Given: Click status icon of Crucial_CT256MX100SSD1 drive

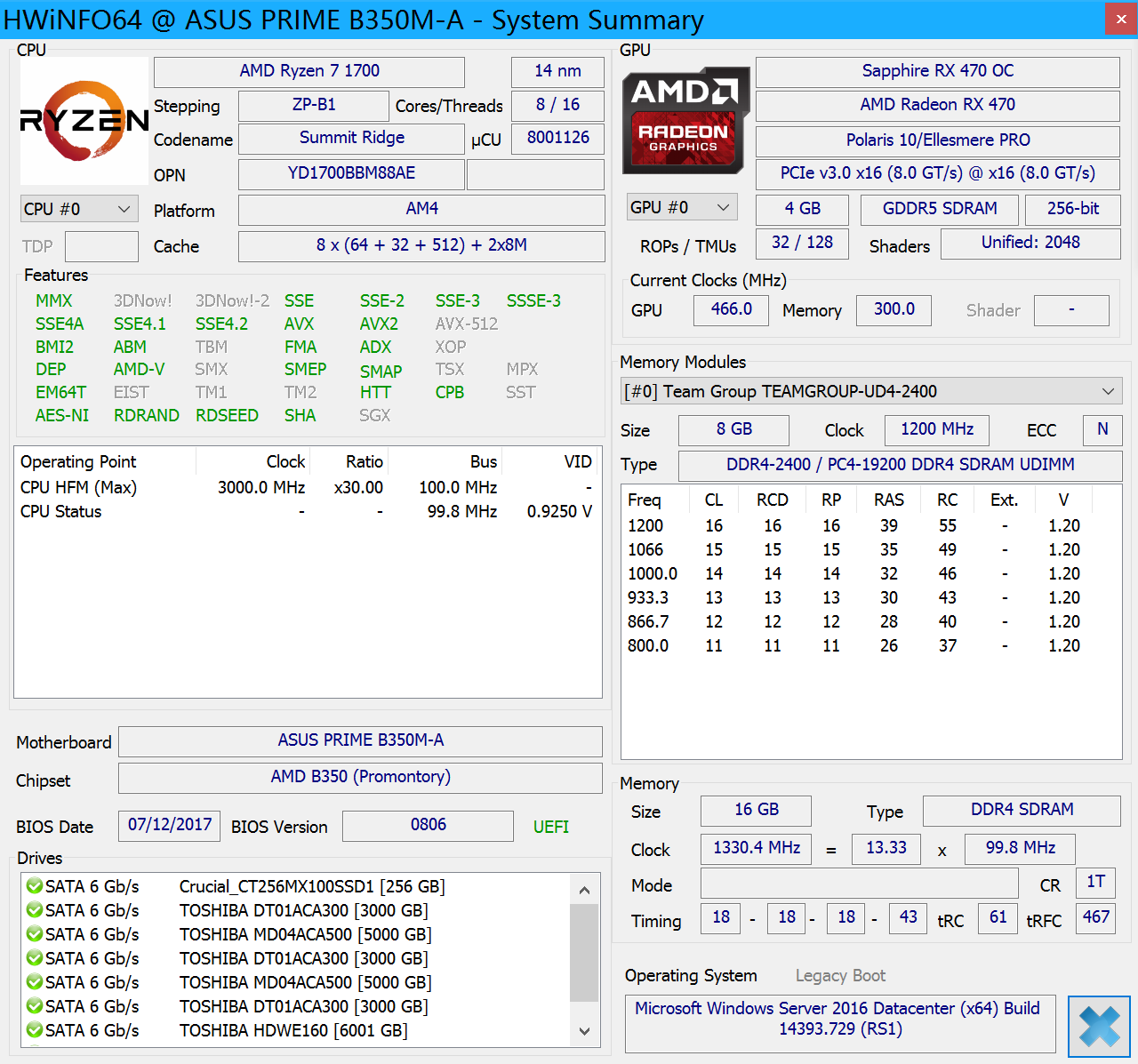Looking at the screenshot, I should pyautogui.click(x=35, y=886).
